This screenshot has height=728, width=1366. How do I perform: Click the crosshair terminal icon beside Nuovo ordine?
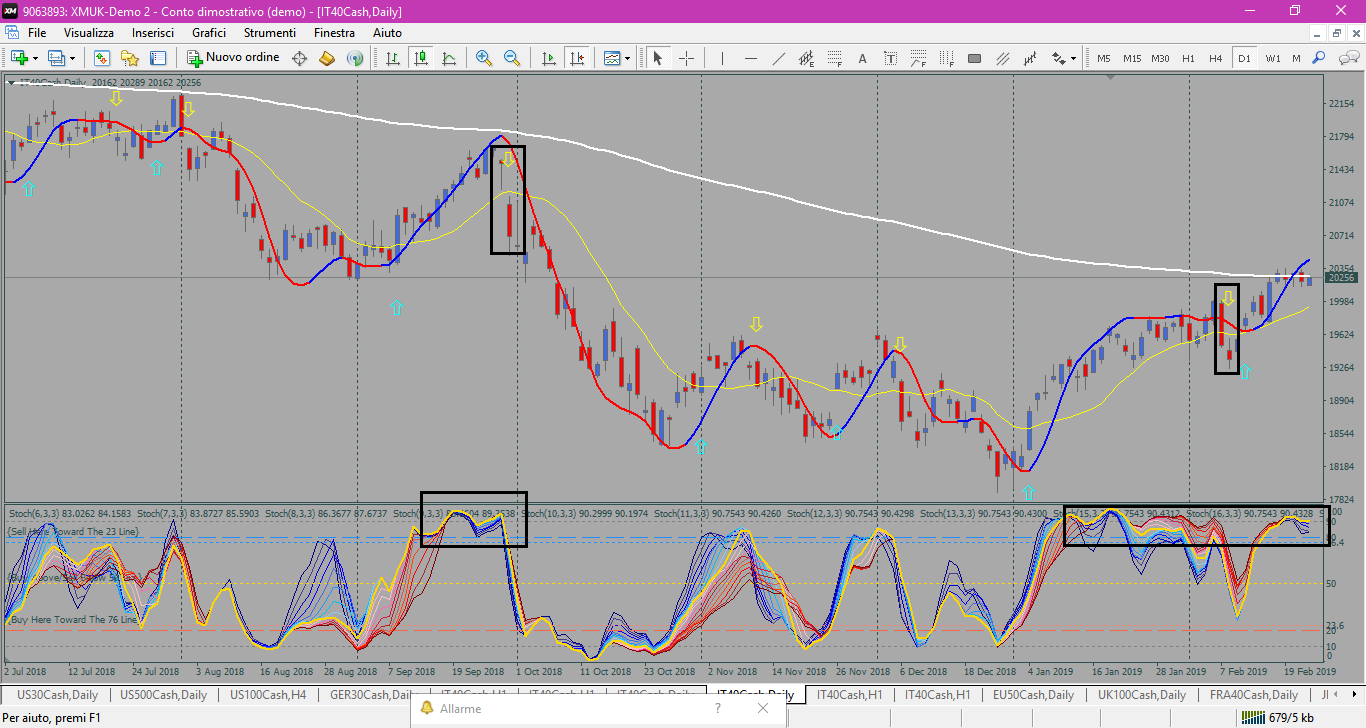click(299, 58)
